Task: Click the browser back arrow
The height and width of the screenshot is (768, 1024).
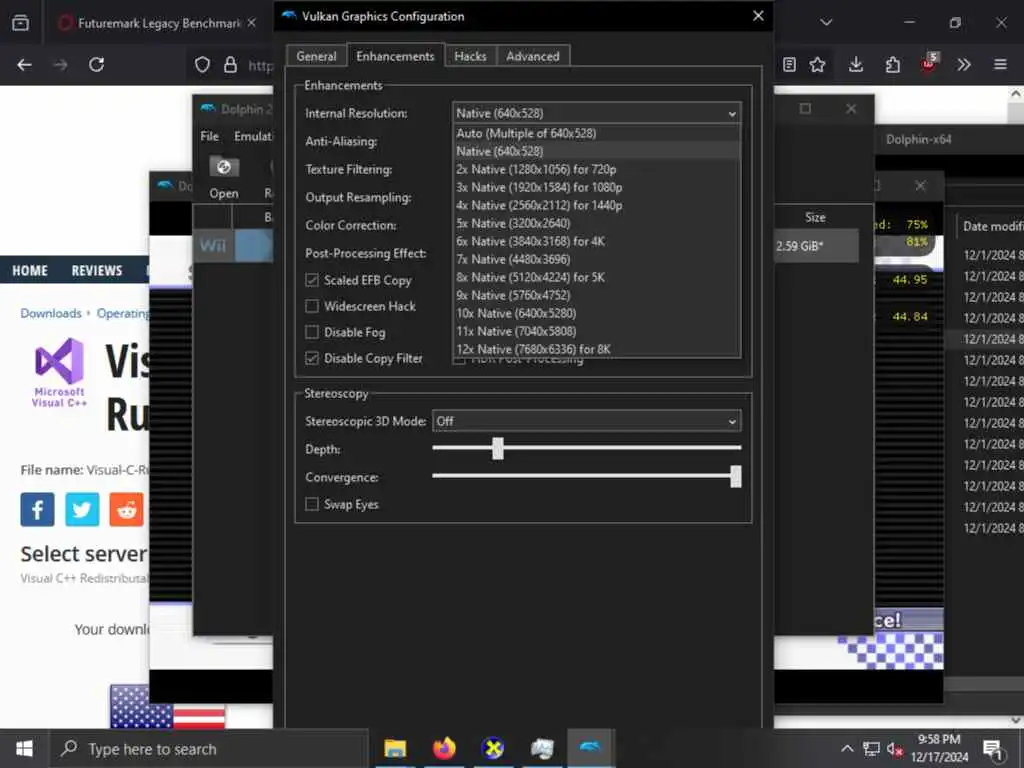Action: (24, 65)
